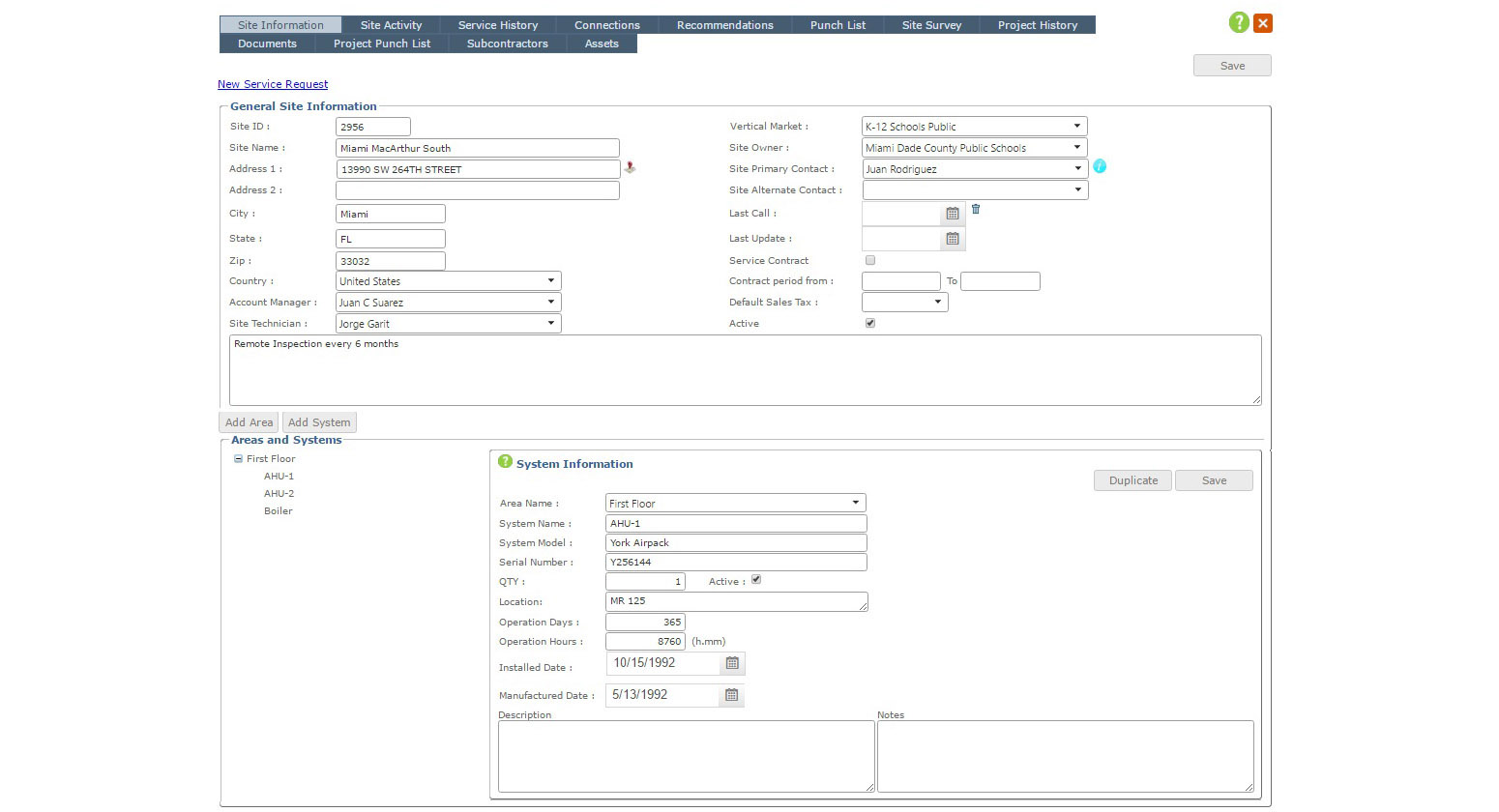
Task: Open the Subcontractors tab
Action: pos(507,43)
